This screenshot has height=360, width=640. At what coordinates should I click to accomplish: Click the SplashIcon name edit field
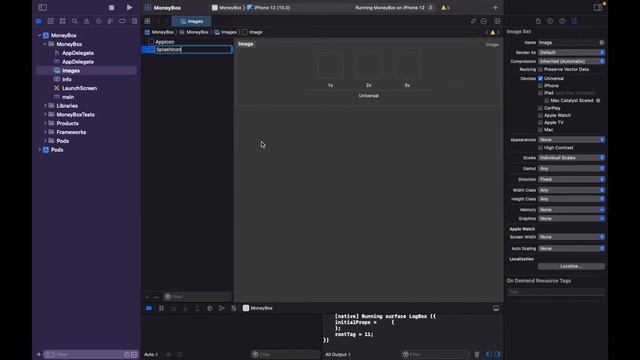tap(193, 49)
